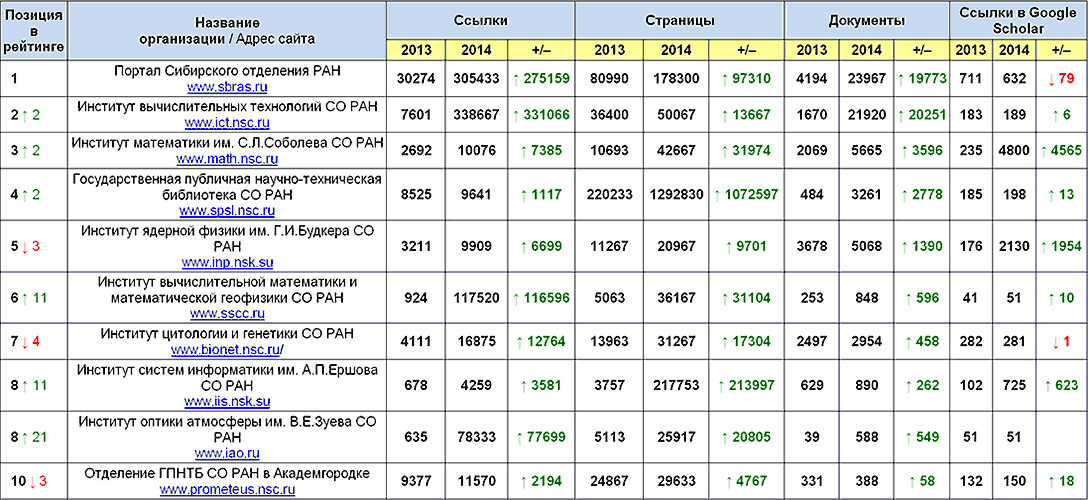
Task: Click the 'Документы' column group header
Action: coord(867,20)
